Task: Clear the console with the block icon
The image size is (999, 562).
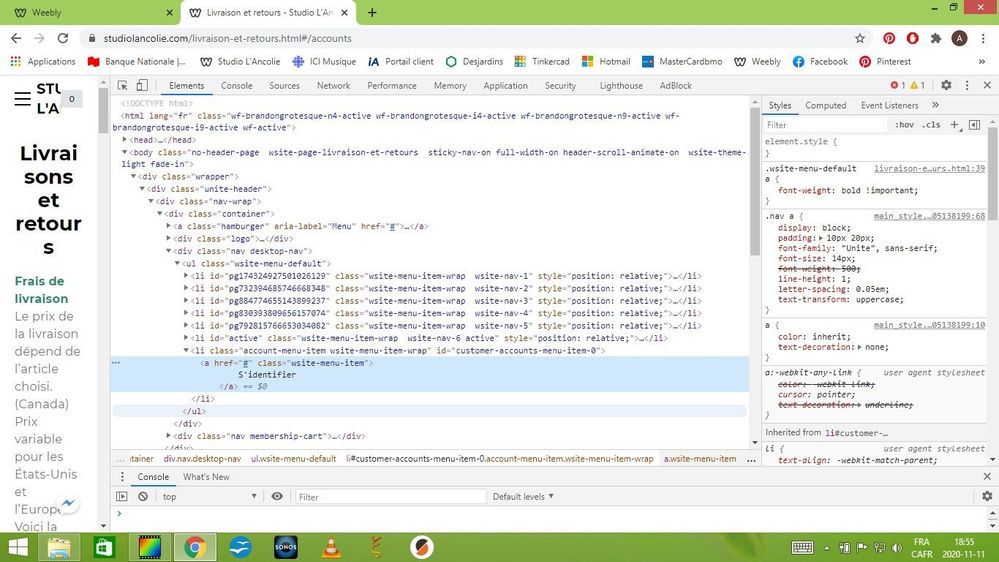Action: 143,497
